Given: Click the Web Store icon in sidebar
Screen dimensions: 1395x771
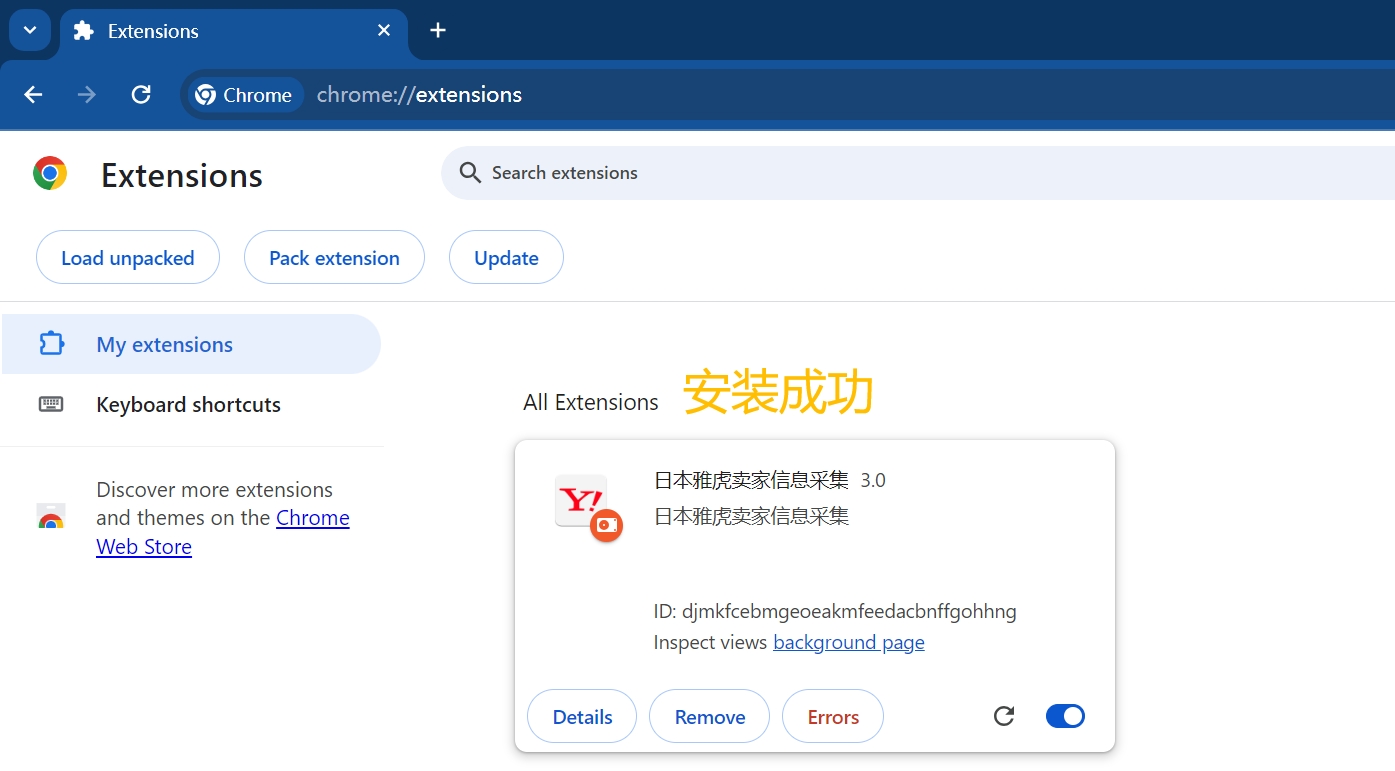Looking at the screenshot, I should coord(51,518).
